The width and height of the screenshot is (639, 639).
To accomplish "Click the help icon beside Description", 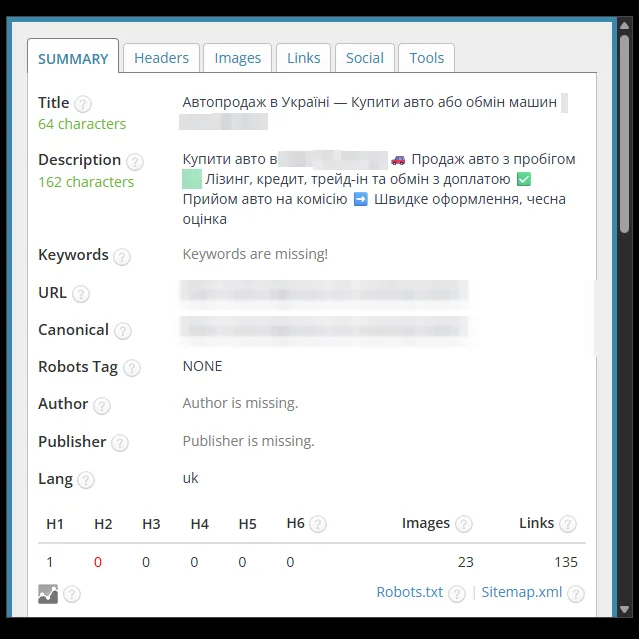I will coord(134,162).
